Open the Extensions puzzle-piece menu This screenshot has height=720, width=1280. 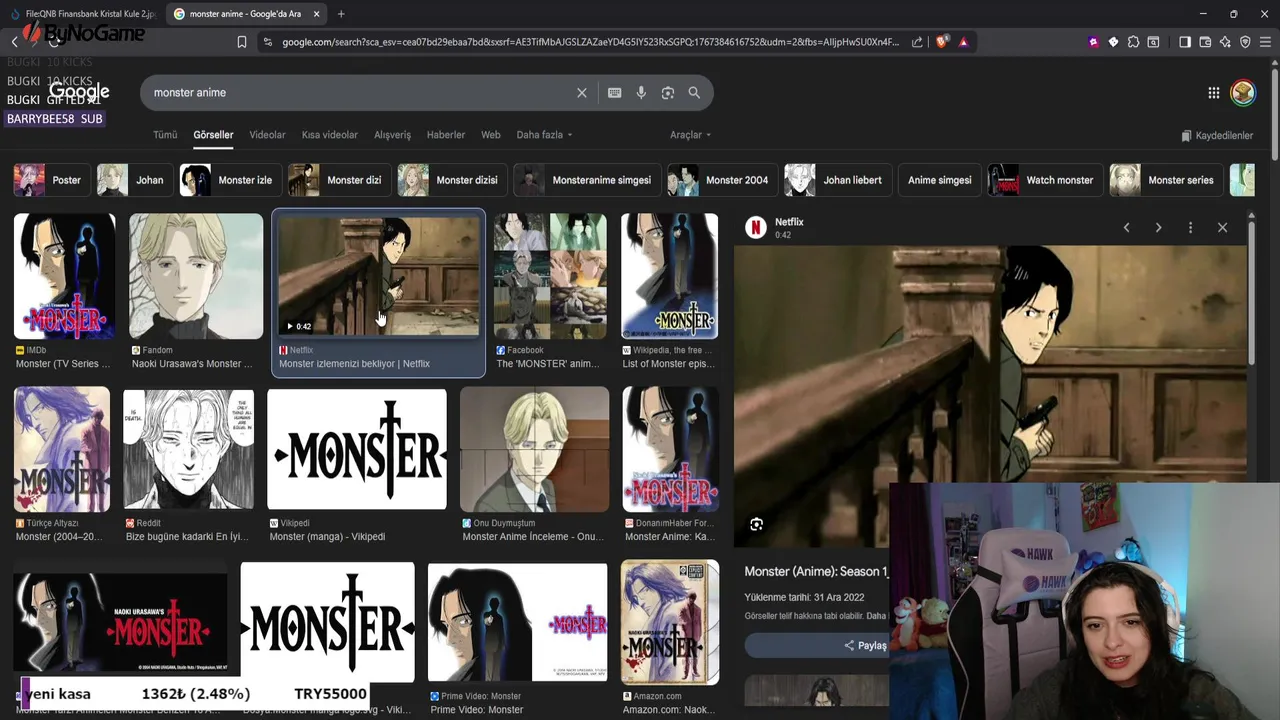point(1133,42)
